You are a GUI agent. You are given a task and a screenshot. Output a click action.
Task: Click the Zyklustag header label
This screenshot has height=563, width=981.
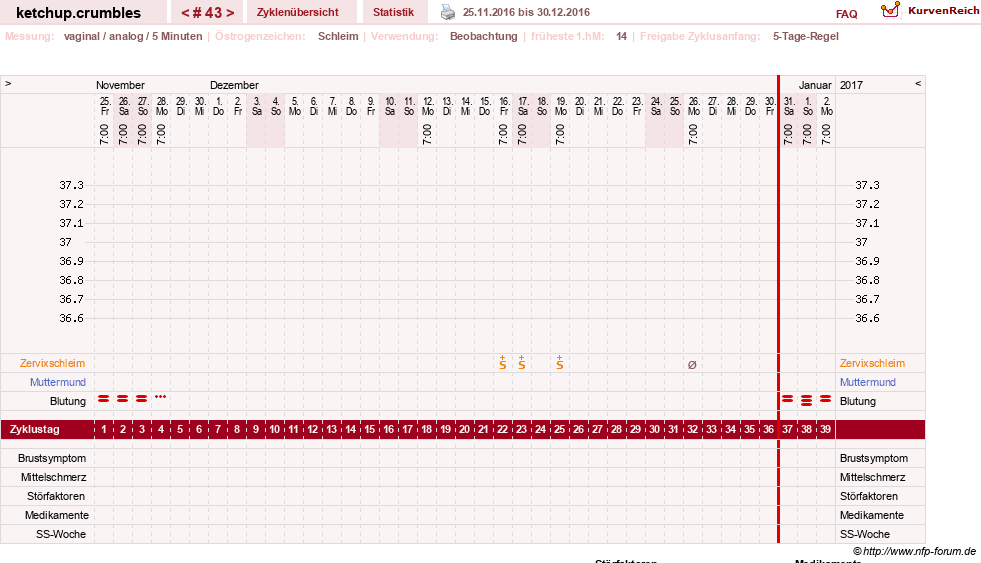pyautogui.click(x=34, y=429)
